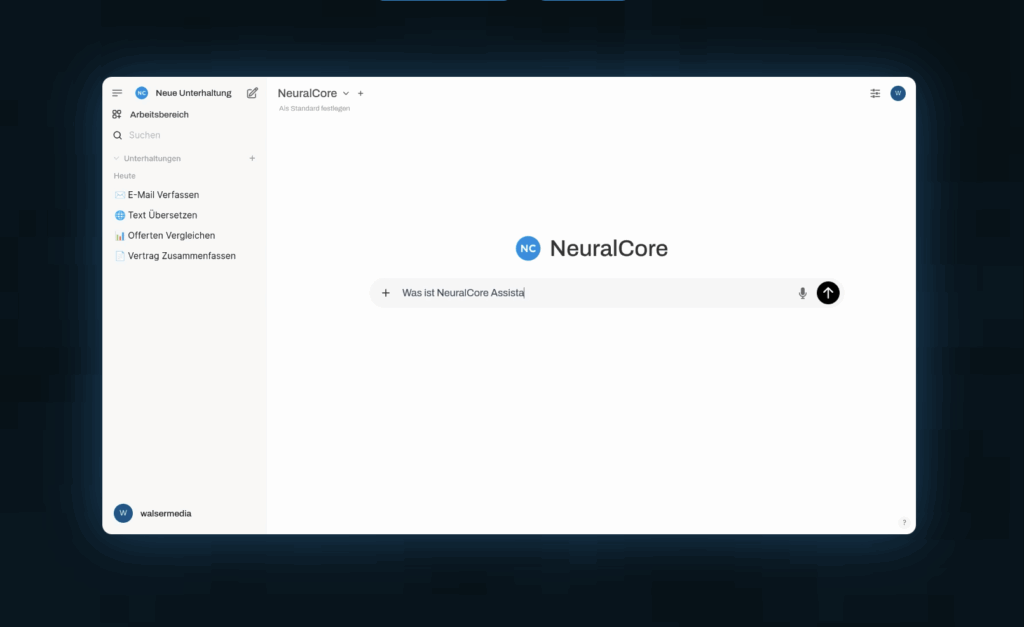Click the plus attachment icon in message box
Image resolution: width=1024 pixels, height=627 pixels.
386,293
